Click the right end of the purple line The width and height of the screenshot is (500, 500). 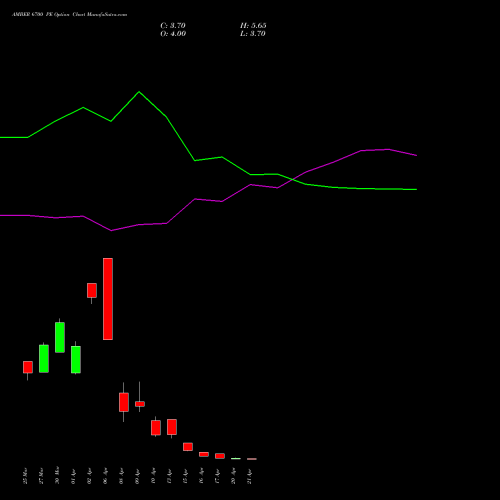click(416, 155)
